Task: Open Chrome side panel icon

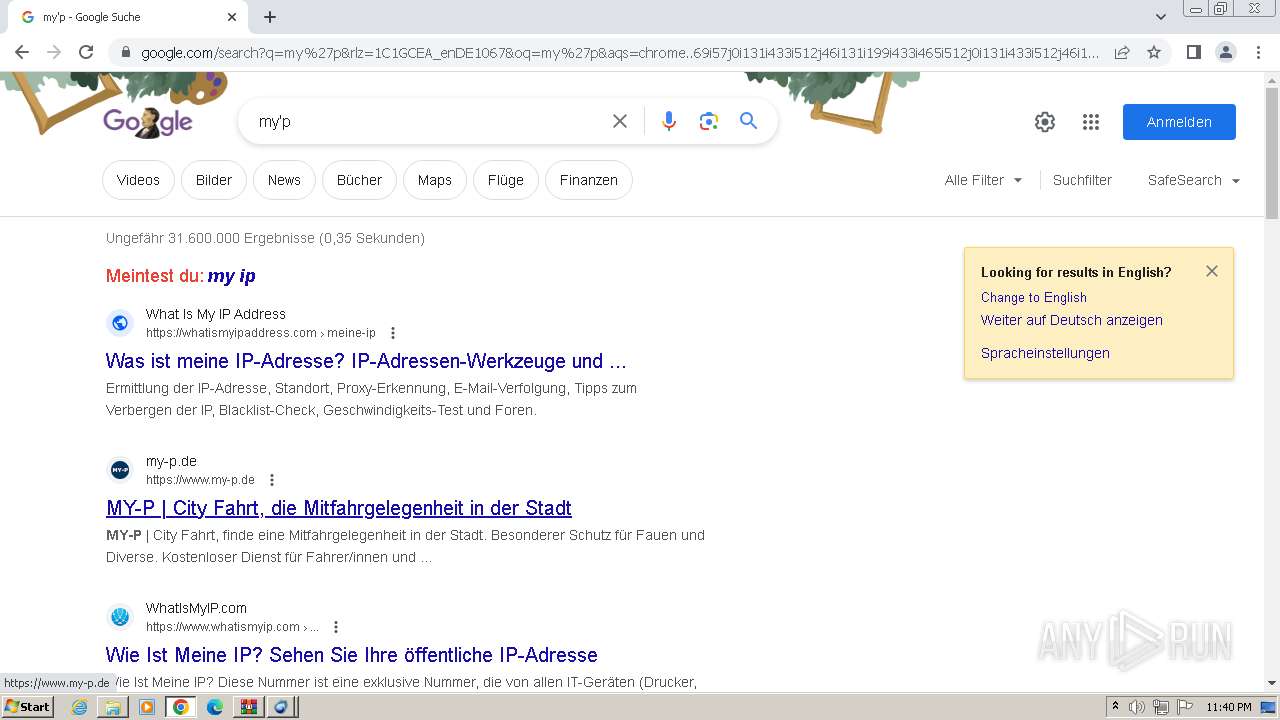Action: point(1193,53)
